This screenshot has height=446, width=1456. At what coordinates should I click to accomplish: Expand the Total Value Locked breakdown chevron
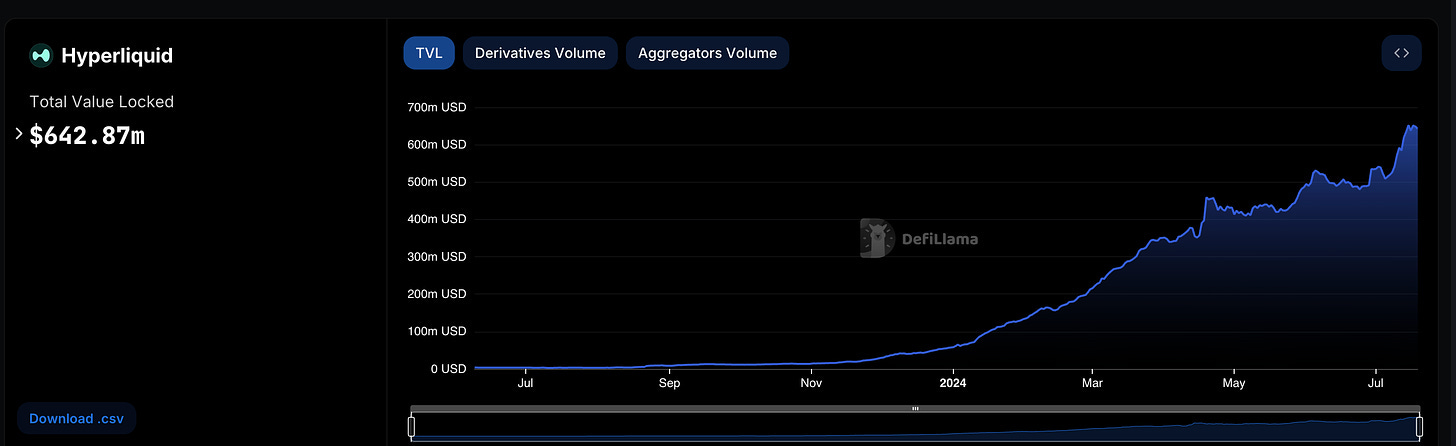[19, 134]
